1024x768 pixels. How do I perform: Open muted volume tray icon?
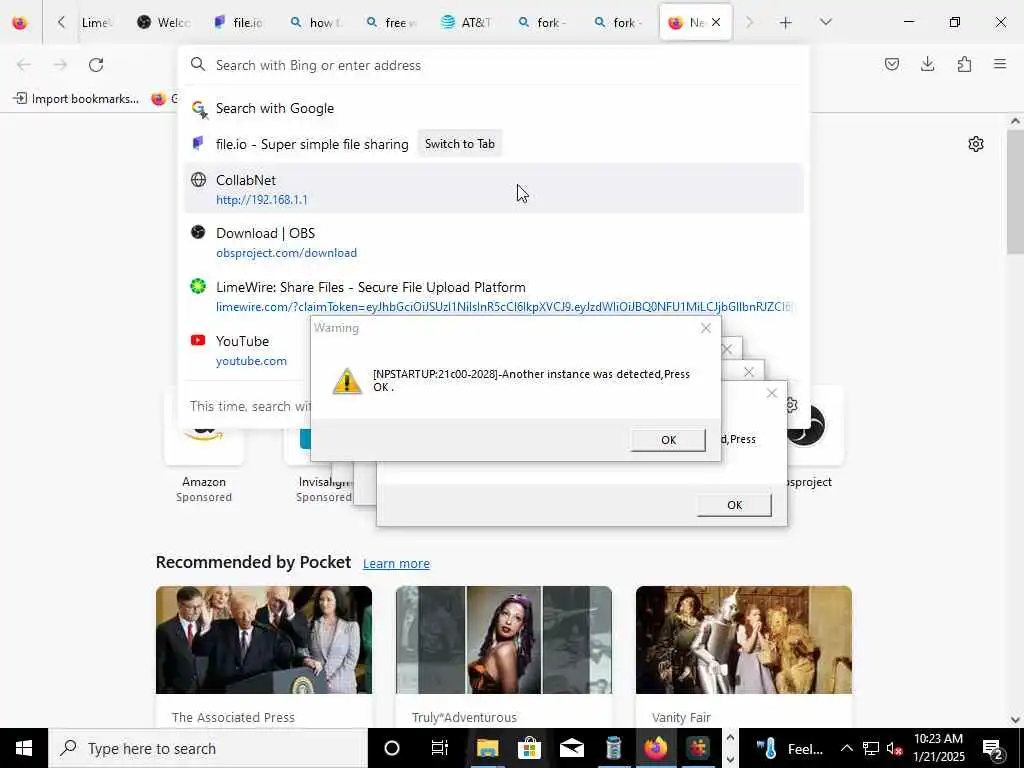895,748
